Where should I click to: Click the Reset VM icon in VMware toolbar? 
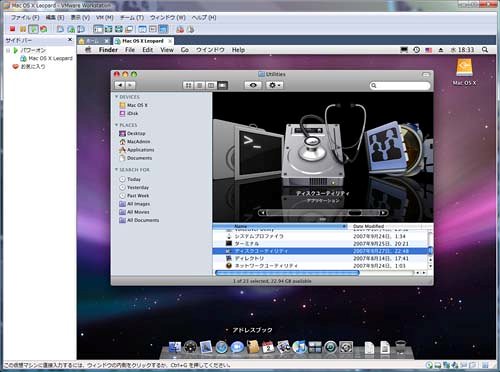pos(44,29)
